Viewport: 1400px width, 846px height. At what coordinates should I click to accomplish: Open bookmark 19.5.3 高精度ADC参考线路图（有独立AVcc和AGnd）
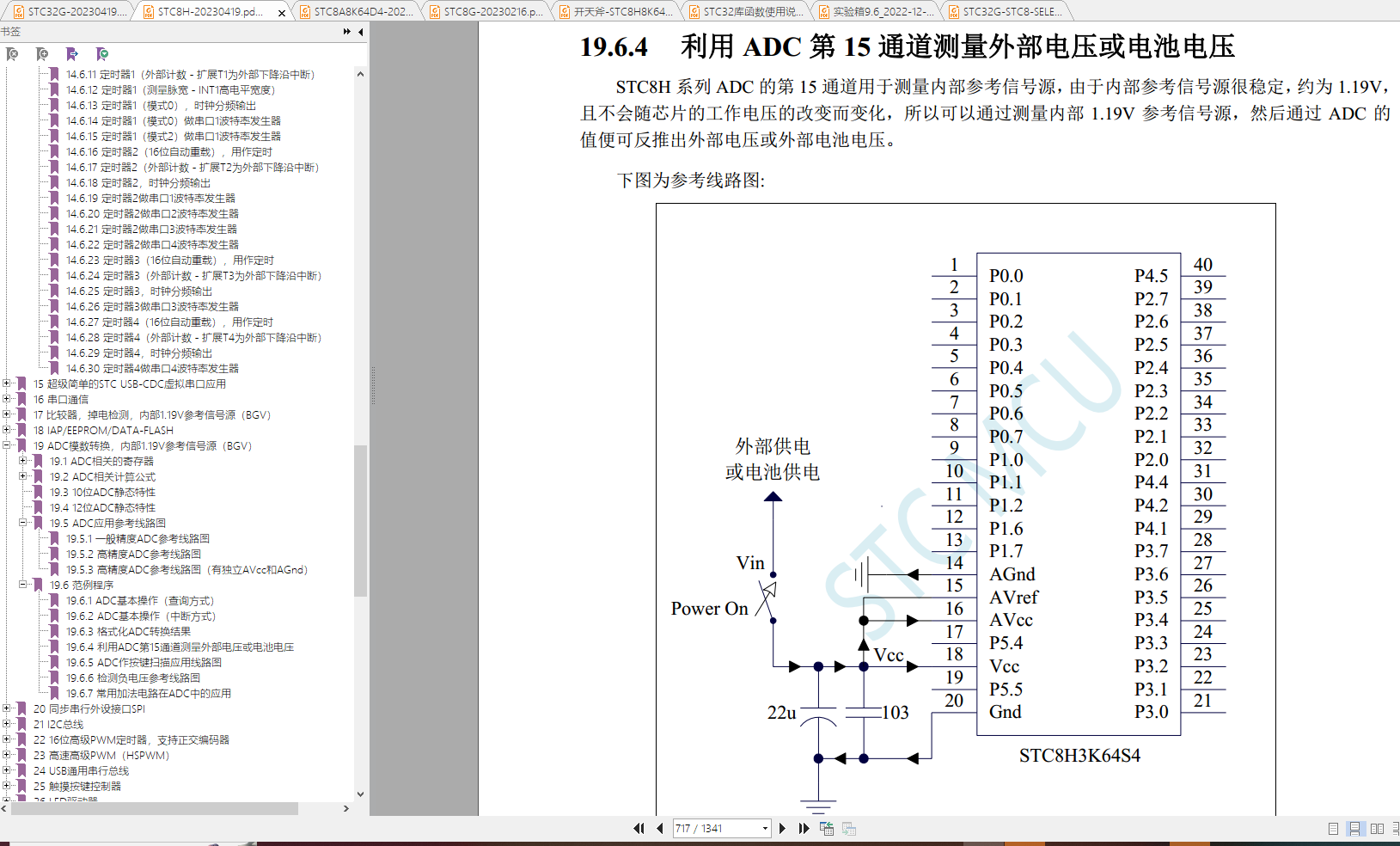pyautogui.click(x=187, y=570)
